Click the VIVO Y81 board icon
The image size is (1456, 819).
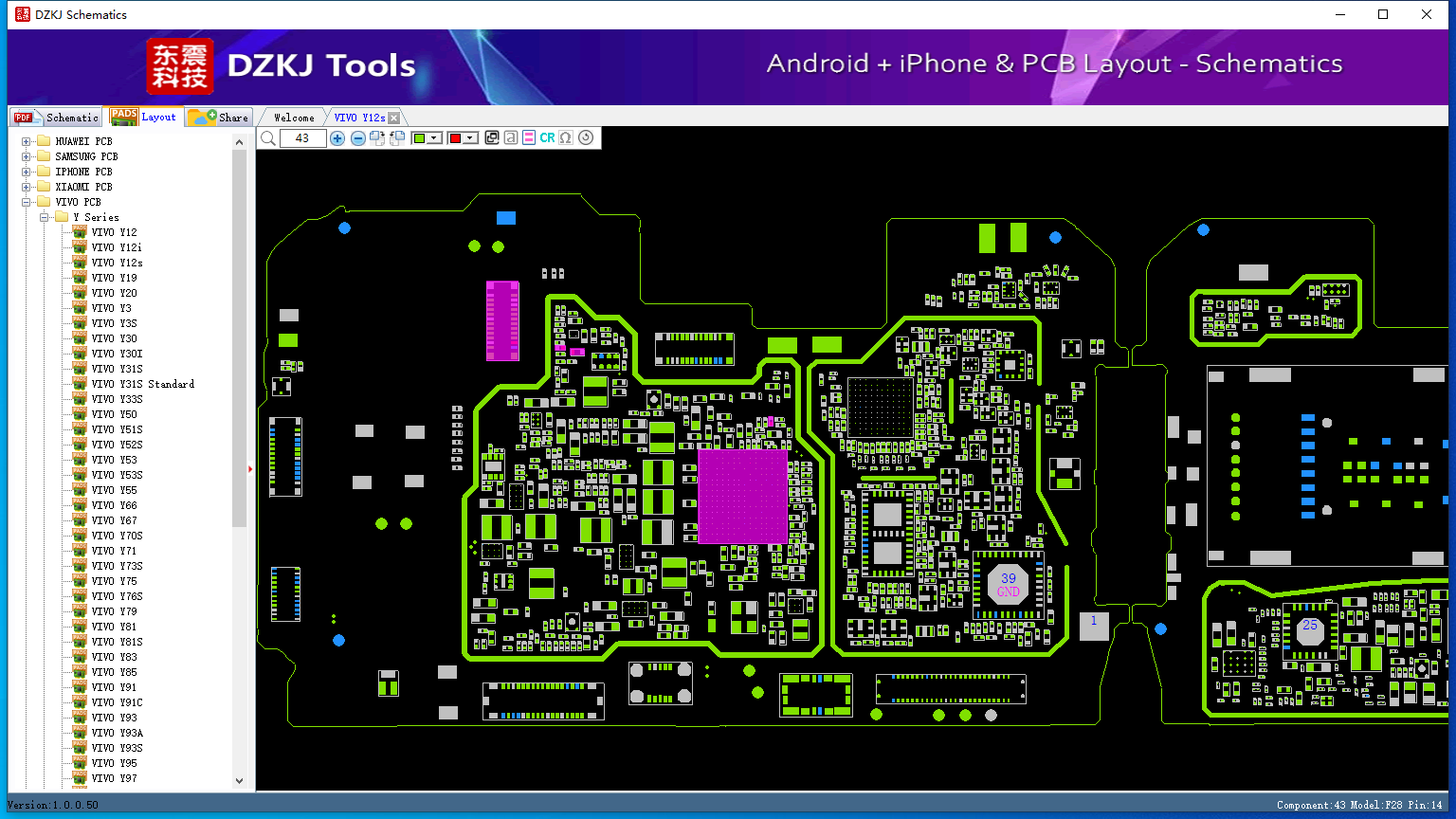pos(80,627)
